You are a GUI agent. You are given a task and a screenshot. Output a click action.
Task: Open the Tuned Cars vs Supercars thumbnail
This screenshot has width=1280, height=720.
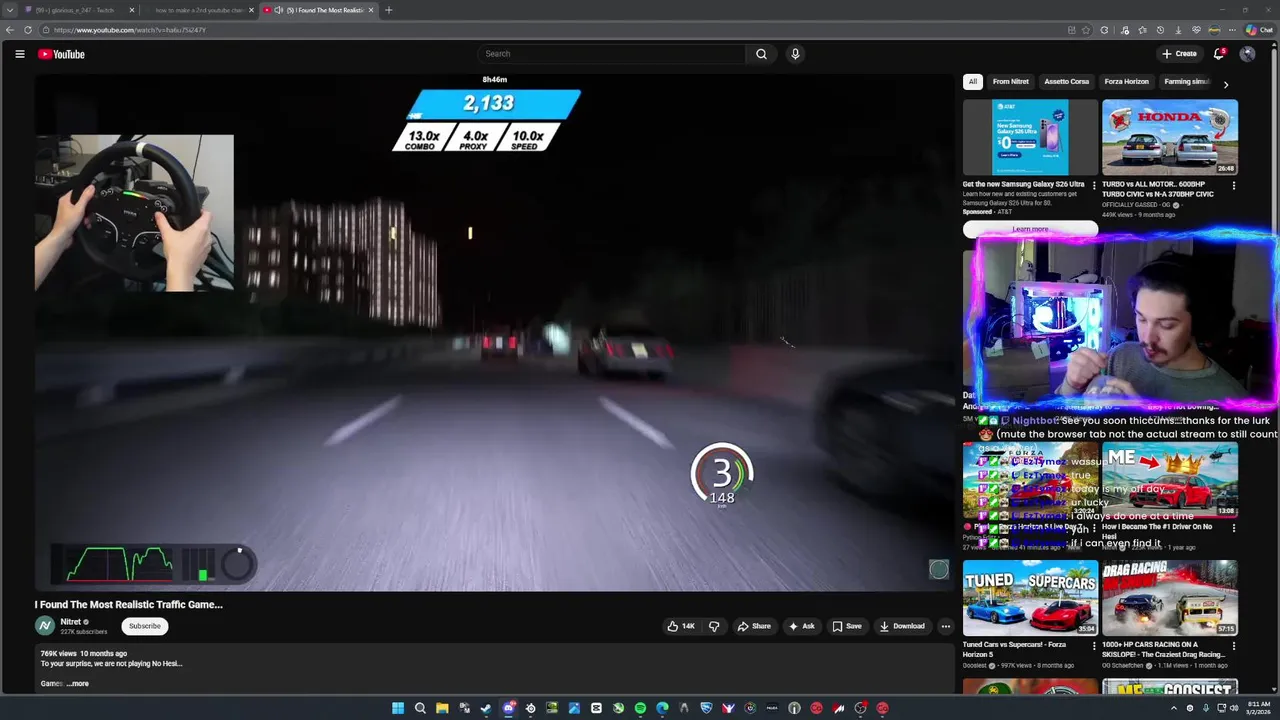click(1030, 598)
